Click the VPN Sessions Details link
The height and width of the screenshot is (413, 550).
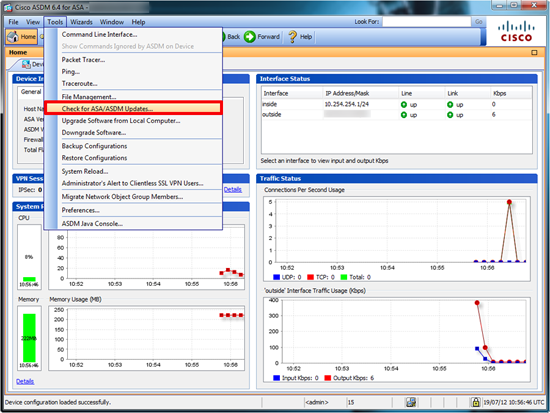233,189
